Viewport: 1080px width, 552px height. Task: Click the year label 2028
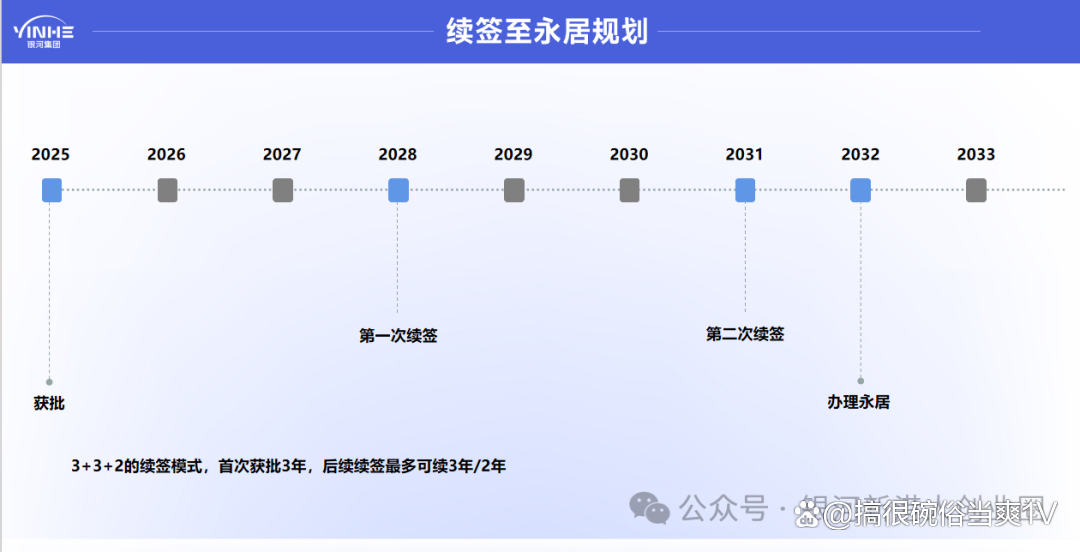click(397, 154)
